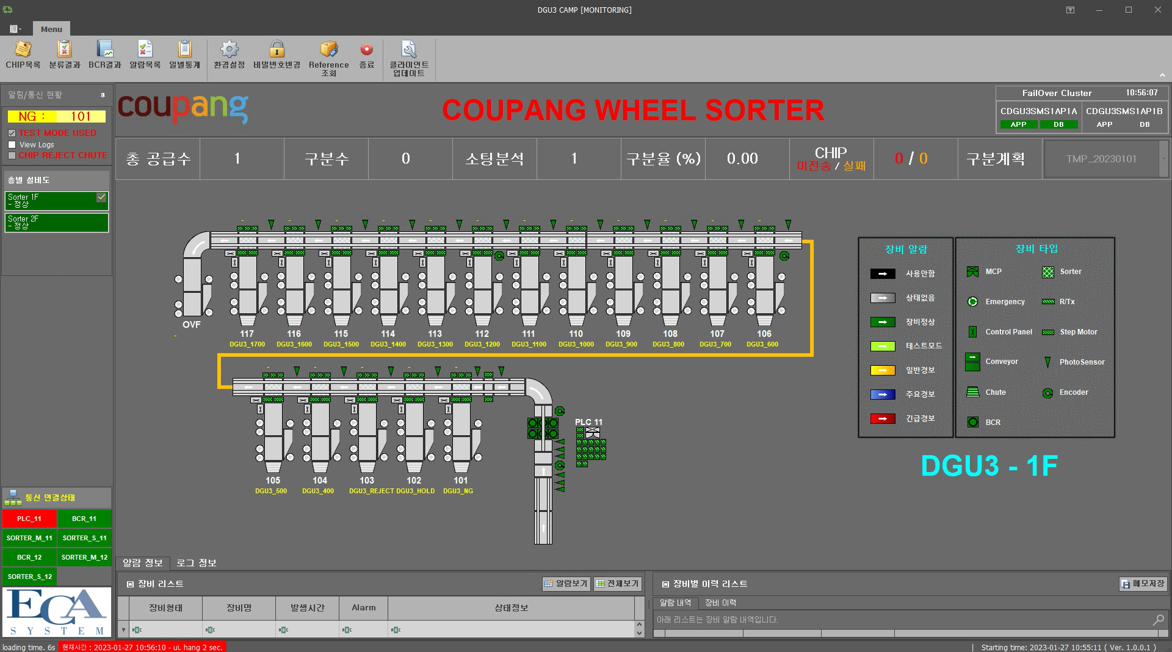Switch to the 알람 정보 tab
This screenshot has width=1172, height=652.
tap(143, 562)
